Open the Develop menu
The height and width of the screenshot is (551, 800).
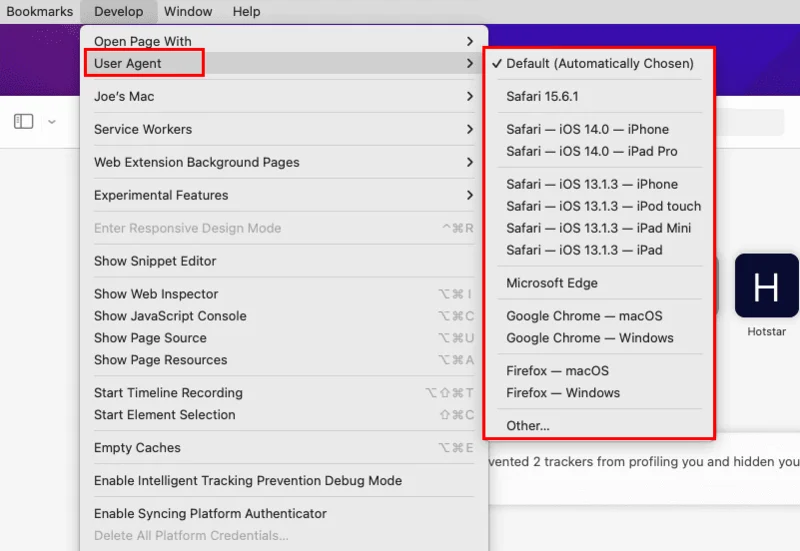[119, 12]
